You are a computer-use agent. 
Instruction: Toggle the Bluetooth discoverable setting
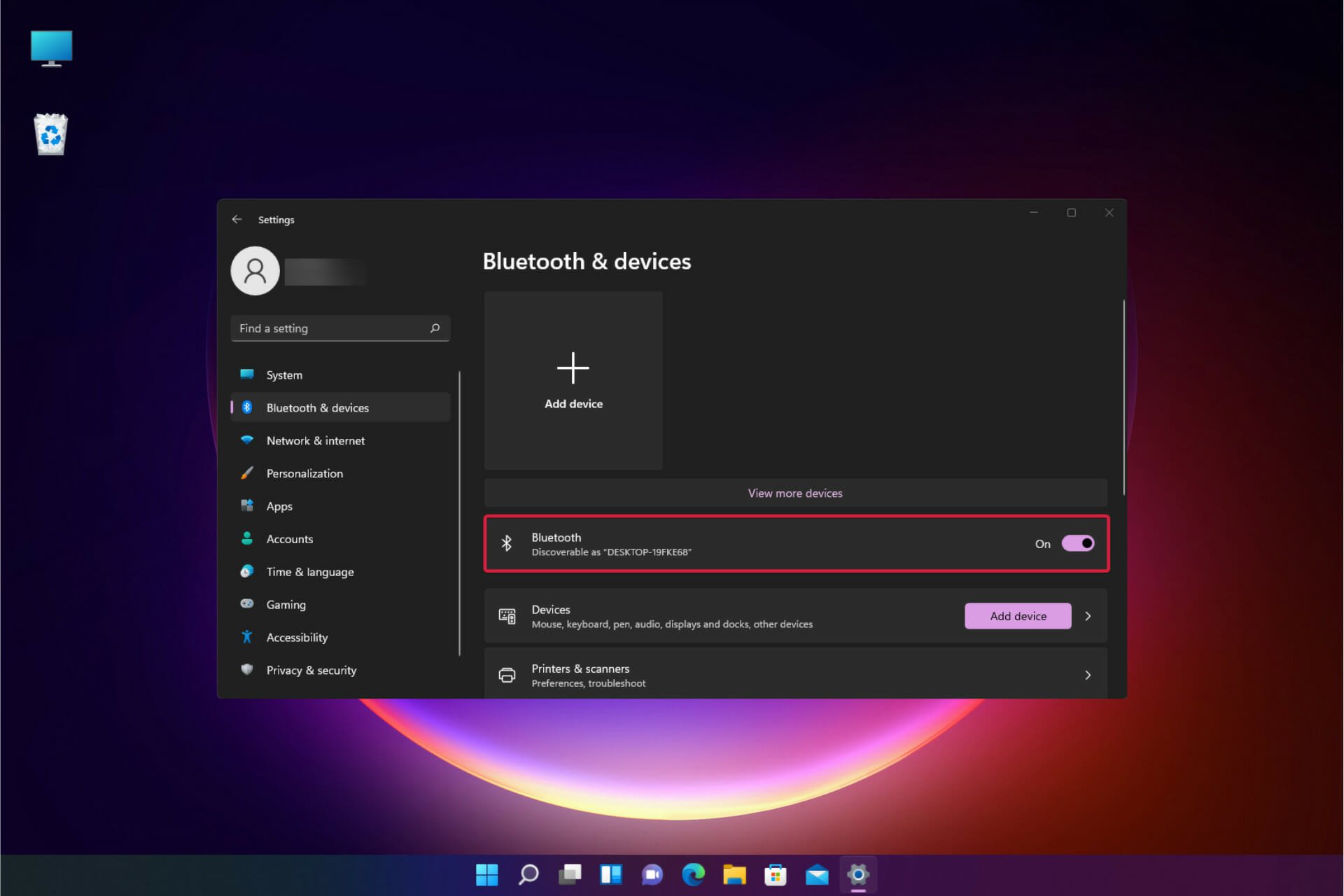click(1077, 543)
